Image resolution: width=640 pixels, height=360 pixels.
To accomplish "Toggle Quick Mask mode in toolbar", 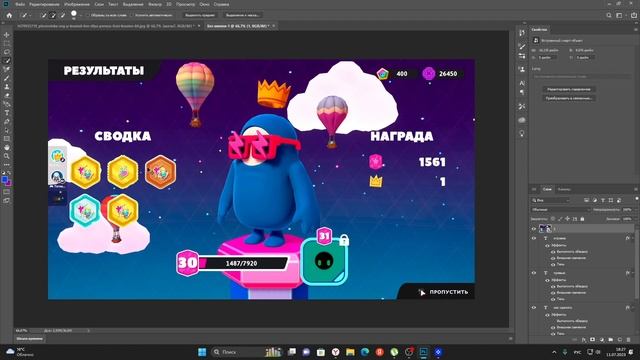I will pos(7,192).
